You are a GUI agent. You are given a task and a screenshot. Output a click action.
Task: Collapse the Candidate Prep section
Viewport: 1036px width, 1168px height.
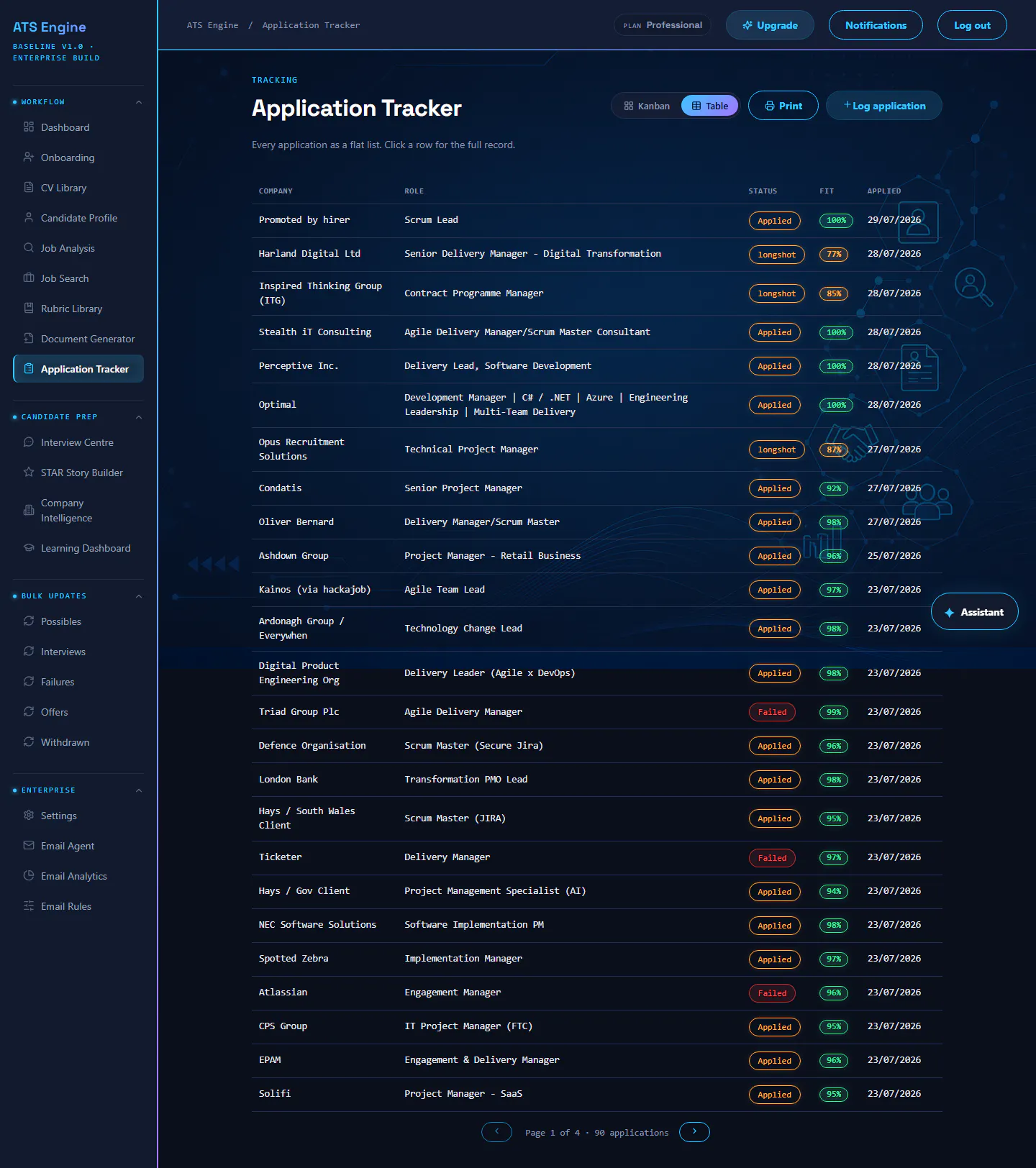pos(139,417)
